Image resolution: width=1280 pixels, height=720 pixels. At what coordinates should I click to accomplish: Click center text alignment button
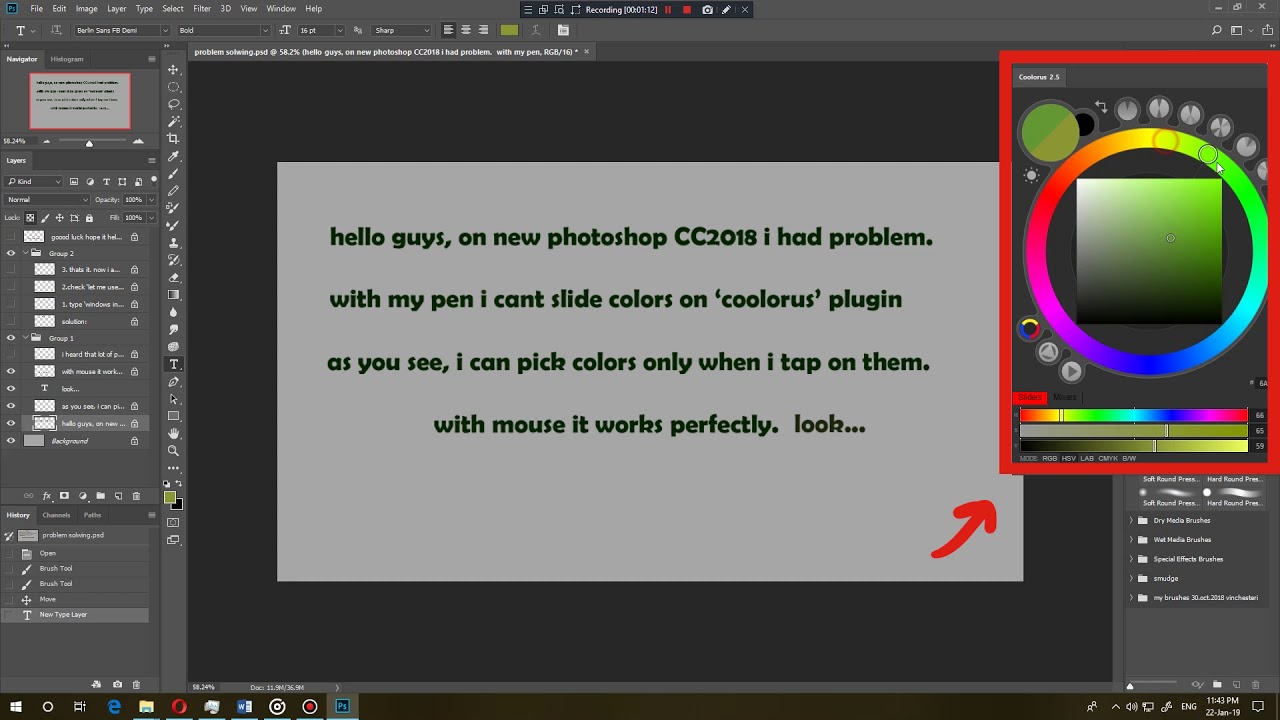coord(465,30)
